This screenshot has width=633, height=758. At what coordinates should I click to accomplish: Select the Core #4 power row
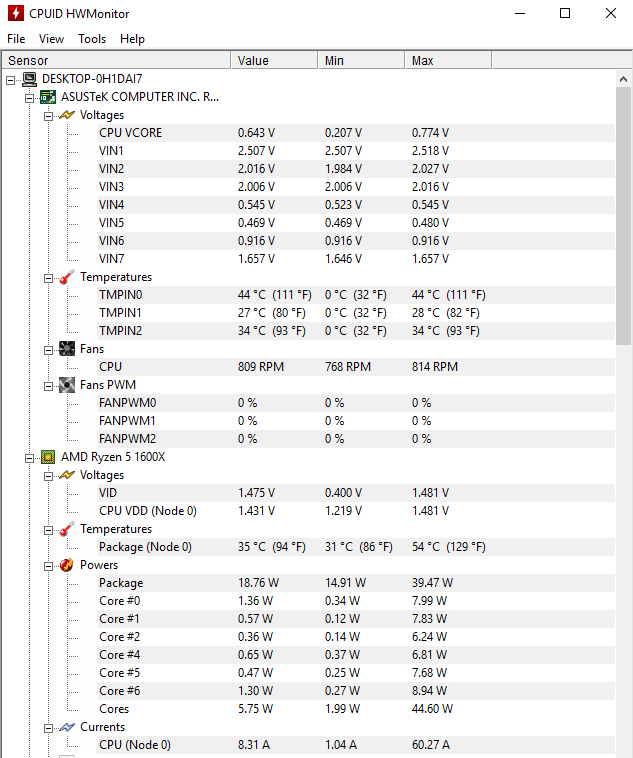[356, 655]
